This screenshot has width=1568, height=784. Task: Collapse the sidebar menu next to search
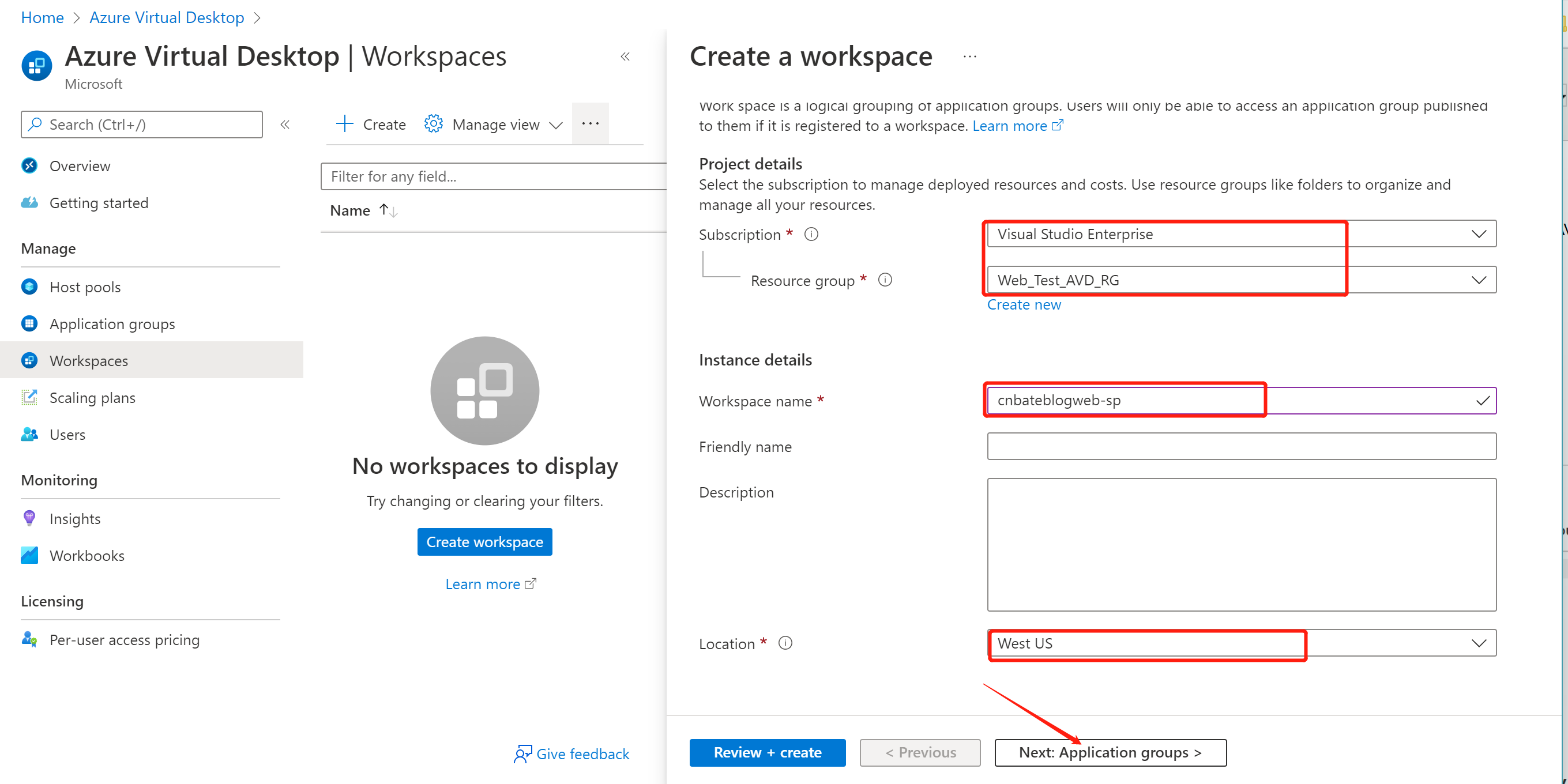285,124
